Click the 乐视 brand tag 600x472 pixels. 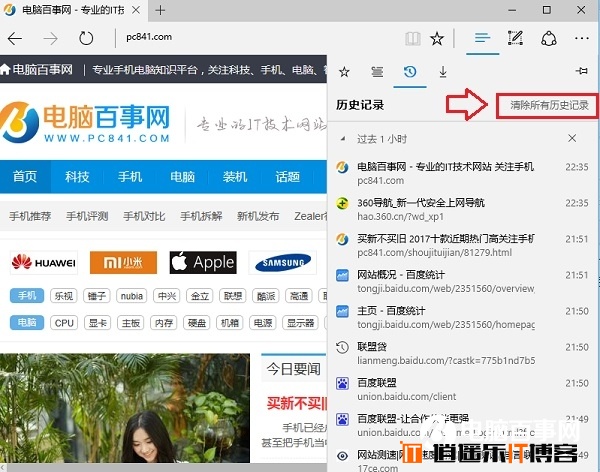coord(64,296)
